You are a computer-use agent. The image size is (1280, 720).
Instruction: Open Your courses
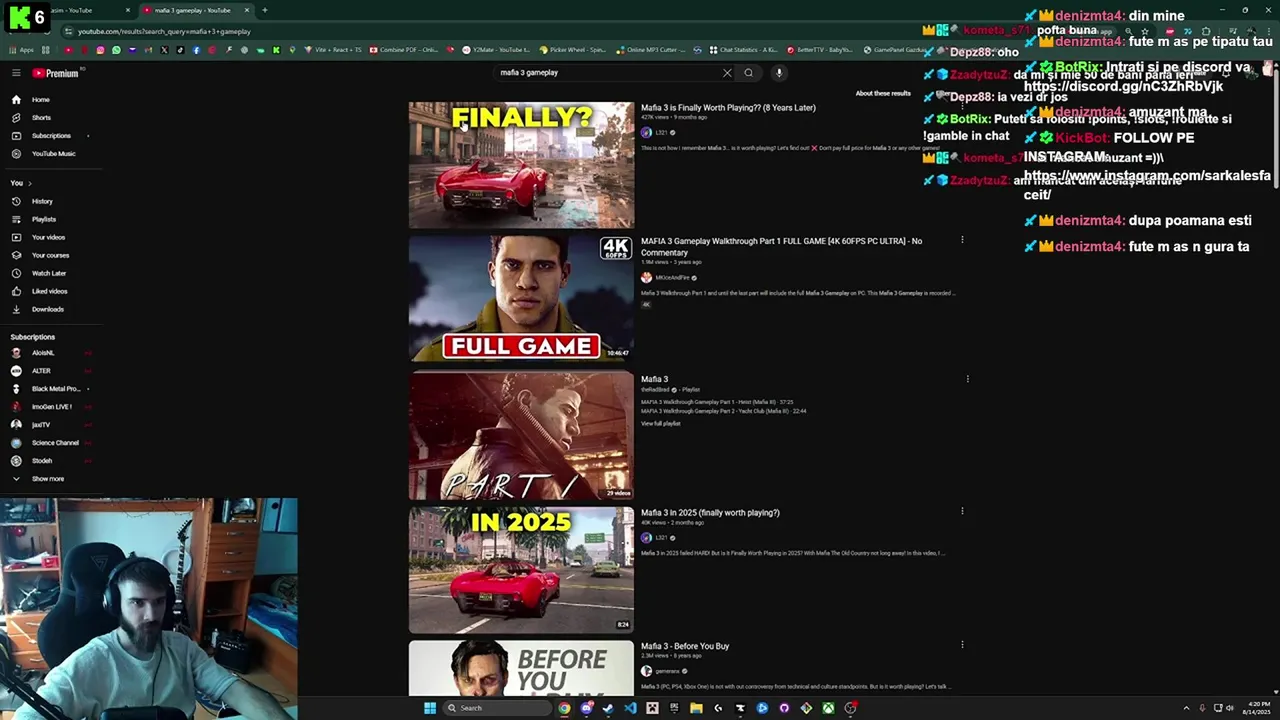click(50, 255)
